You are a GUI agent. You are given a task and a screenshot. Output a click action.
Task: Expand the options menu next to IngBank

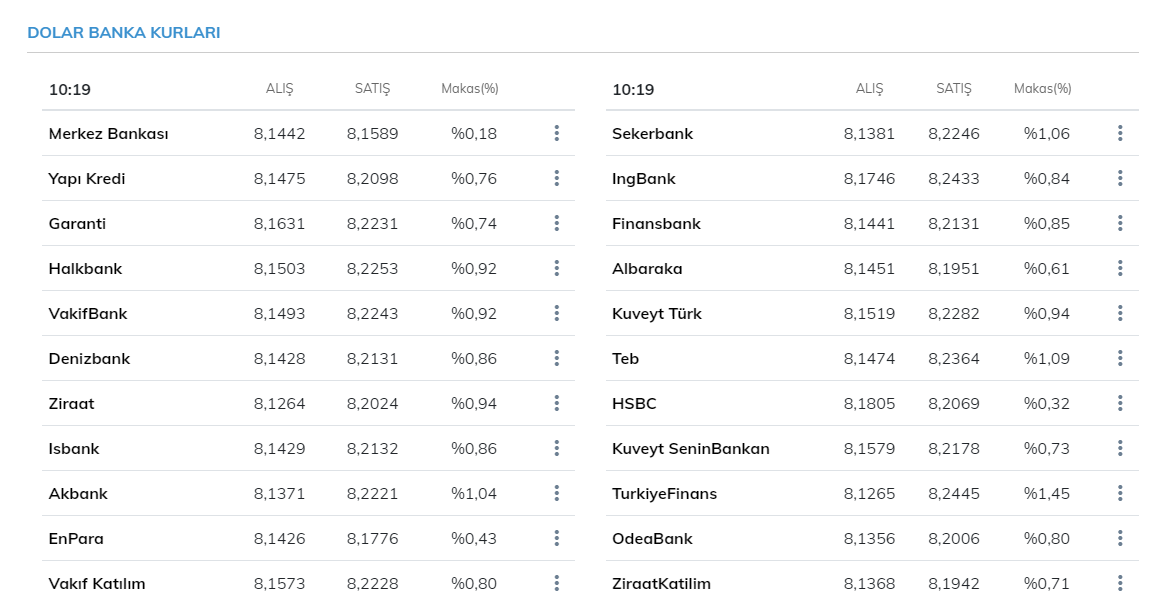click(1120, 178)
